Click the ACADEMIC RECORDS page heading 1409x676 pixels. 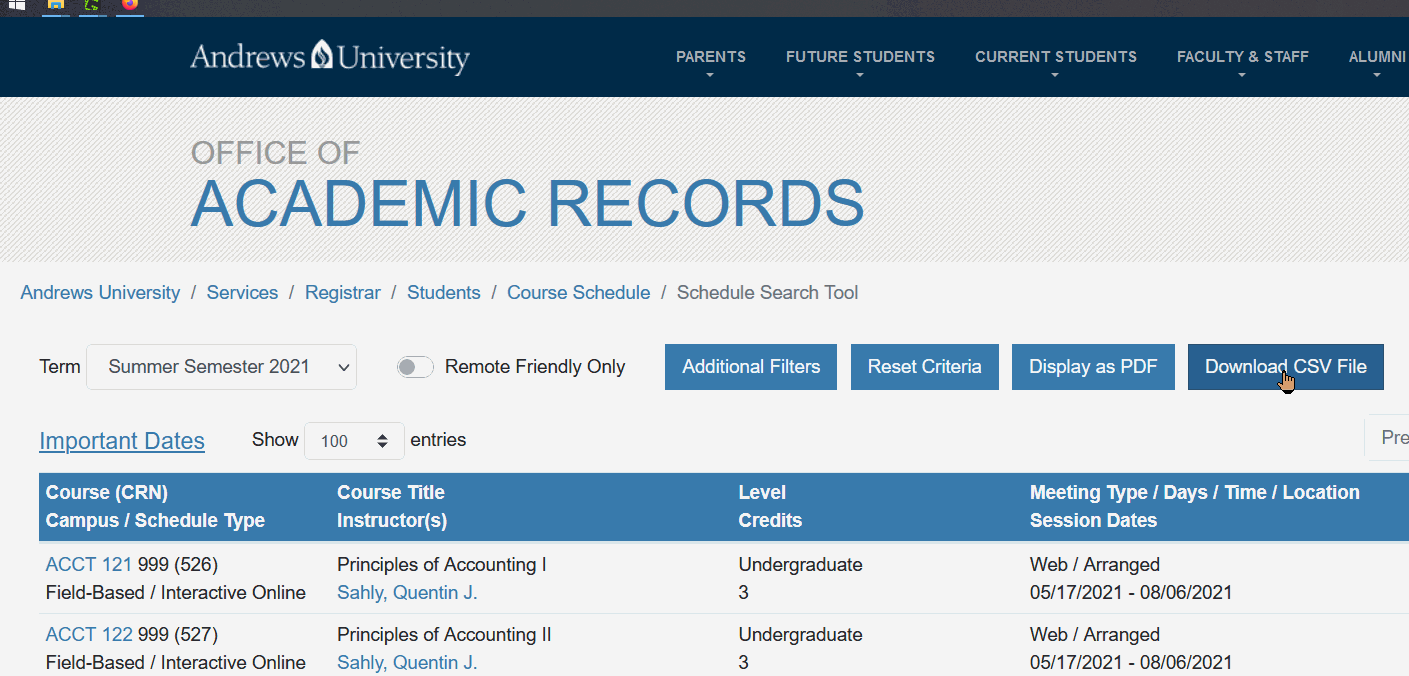click(x=528, y=204)
